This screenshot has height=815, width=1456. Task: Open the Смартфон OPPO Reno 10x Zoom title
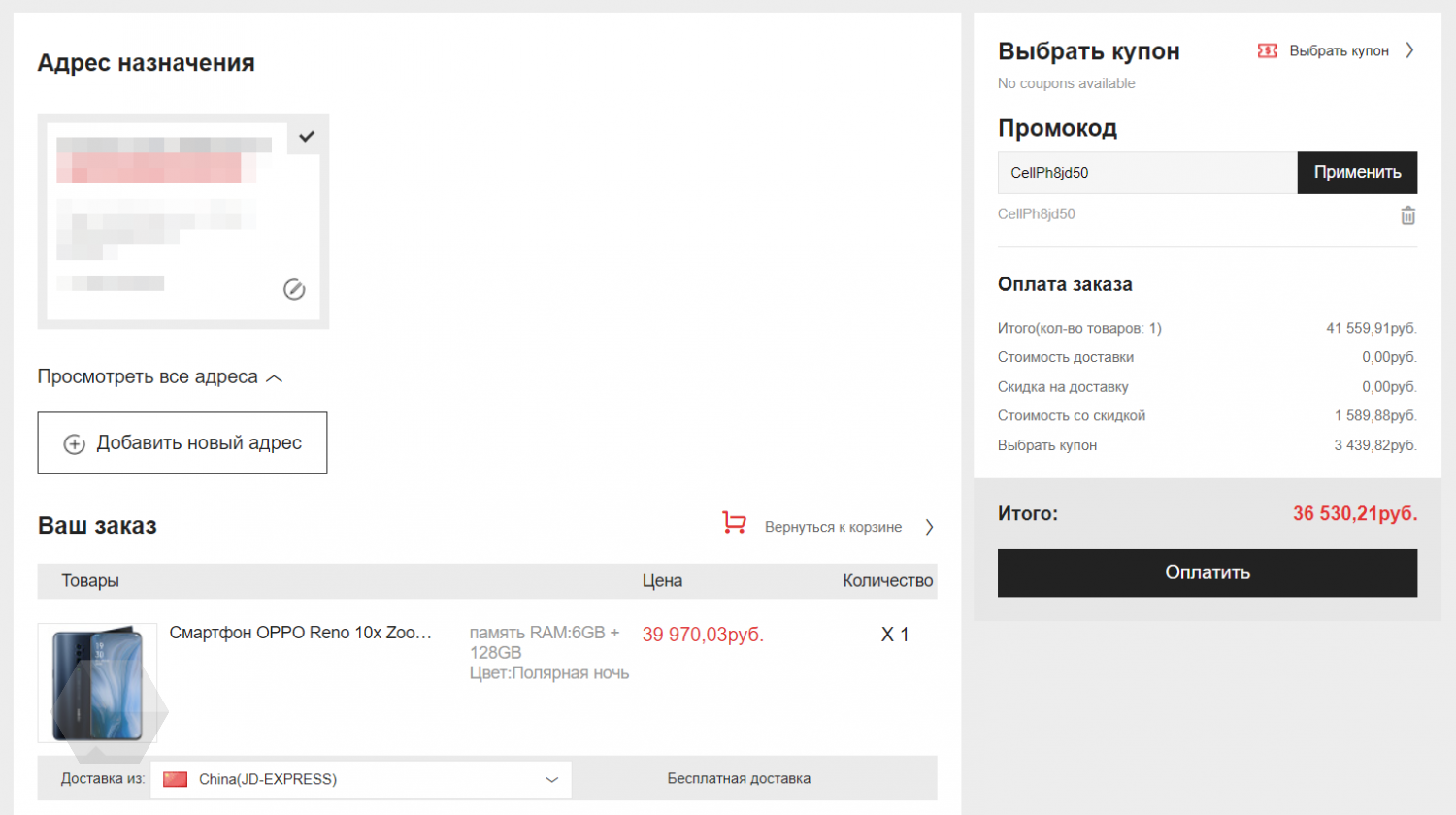(300, 633)
